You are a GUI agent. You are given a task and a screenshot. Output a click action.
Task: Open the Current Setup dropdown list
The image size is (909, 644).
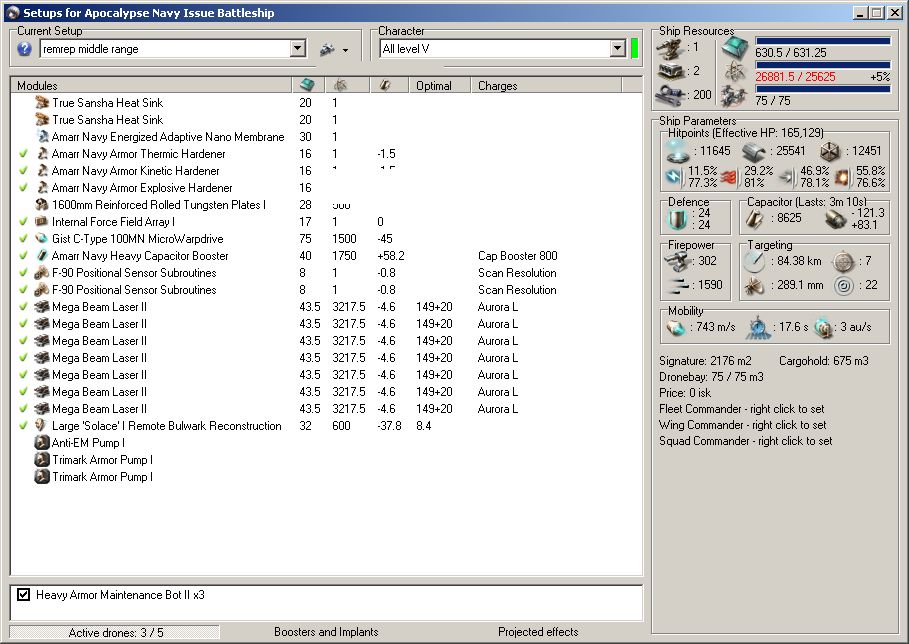(297, 49)
